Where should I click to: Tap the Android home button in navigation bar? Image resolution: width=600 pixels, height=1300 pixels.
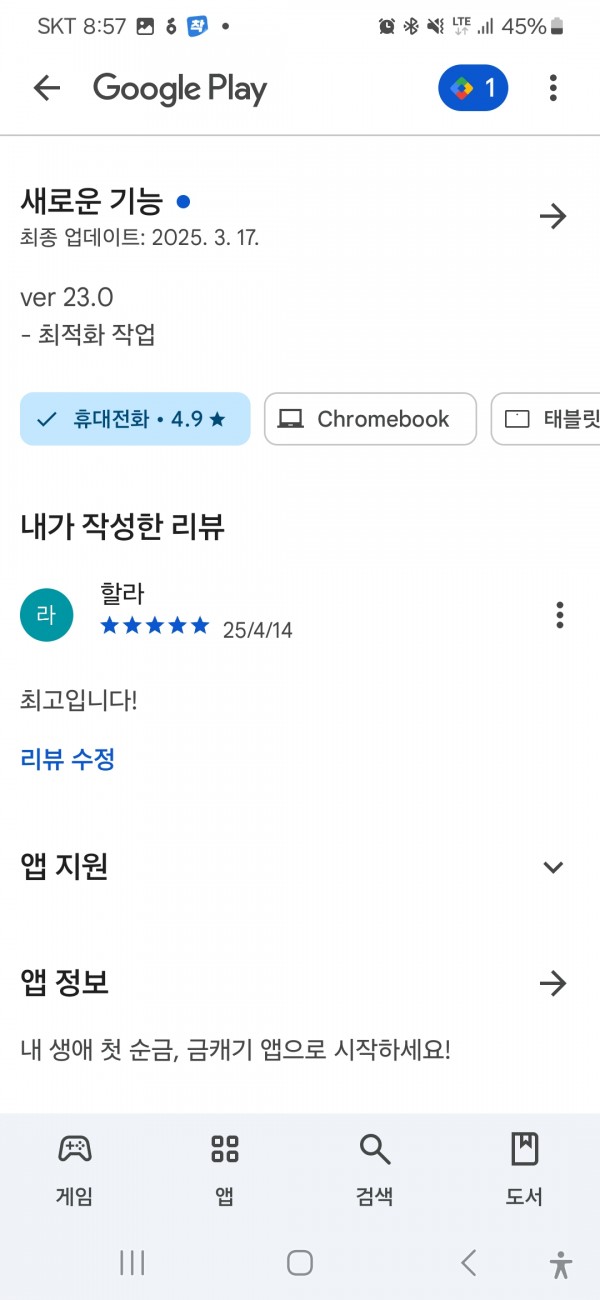pos(300,1263)
